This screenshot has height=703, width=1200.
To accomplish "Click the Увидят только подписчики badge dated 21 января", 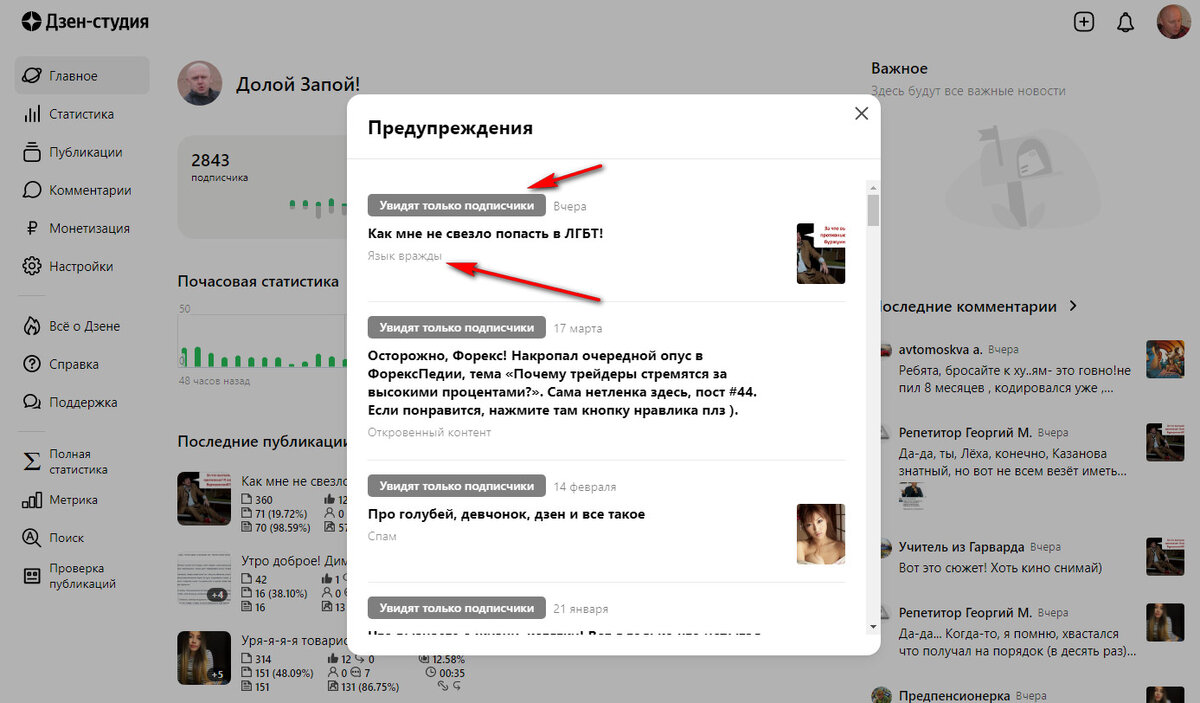I will (457, 608).
